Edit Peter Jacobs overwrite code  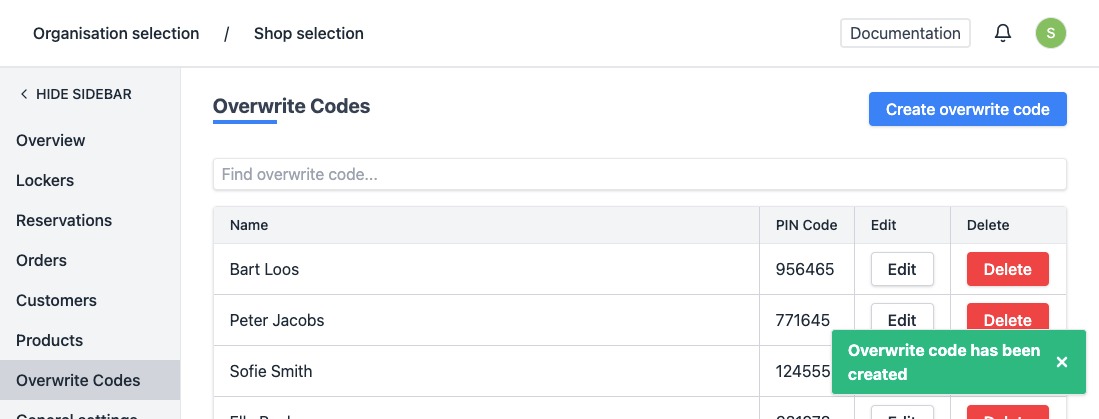902,318
